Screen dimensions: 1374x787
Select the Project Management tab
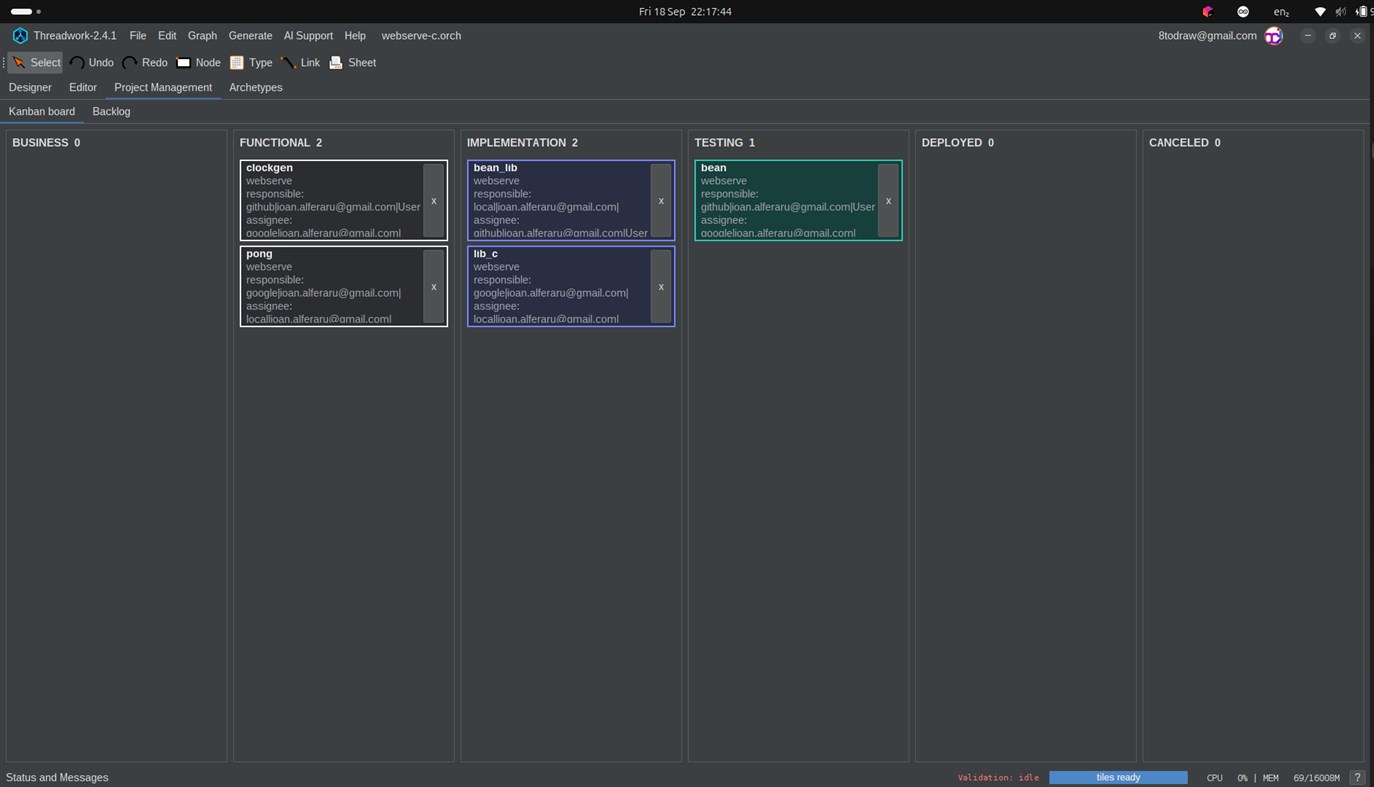pyautogui.click(x=163, y=88)
